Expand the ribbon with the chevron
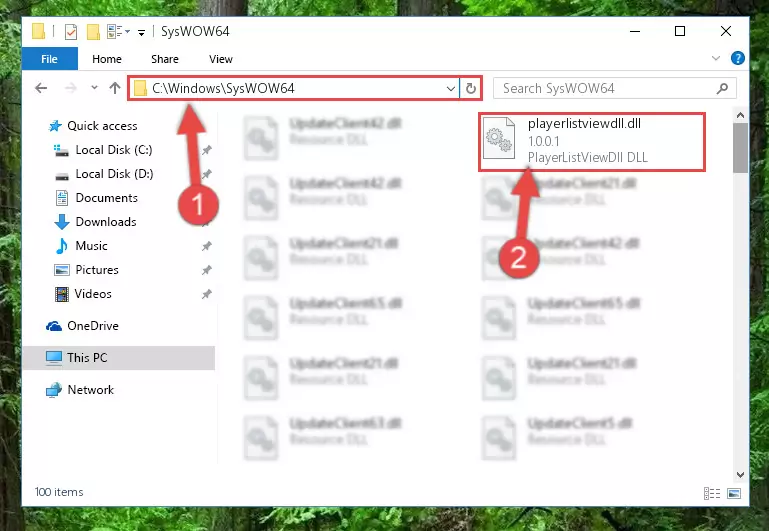The width and height of the screenshot is (769, 531). point(716,58)
